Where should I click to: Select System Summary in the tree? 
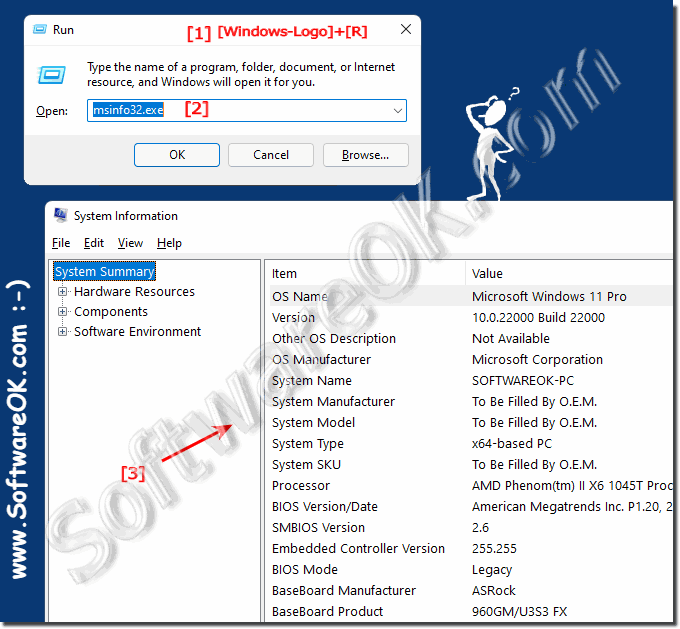pyautogui.click(x=104, y=272)
